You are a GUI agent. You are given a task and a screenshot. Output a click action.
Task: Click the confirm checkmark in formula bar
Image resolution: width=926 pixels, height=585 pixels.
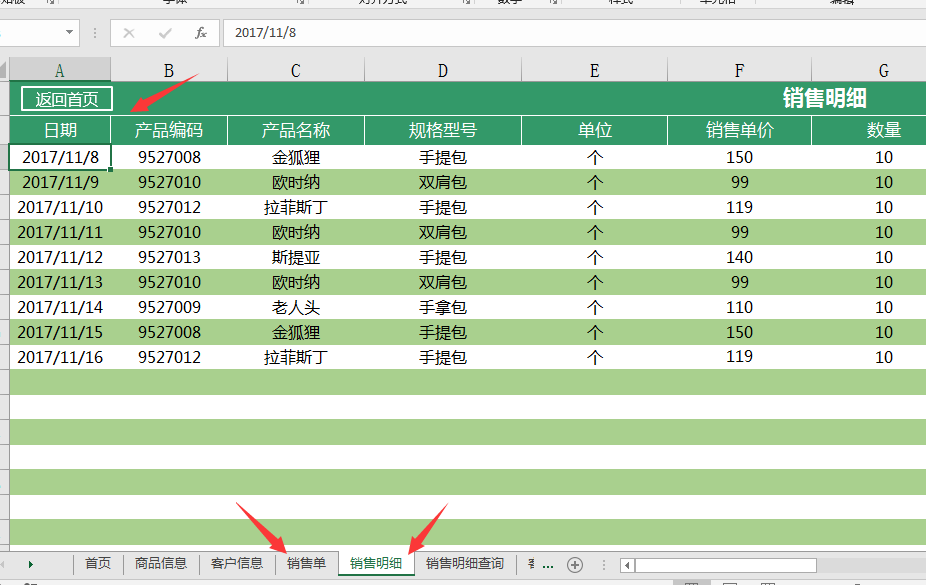[x=165, y=33]
